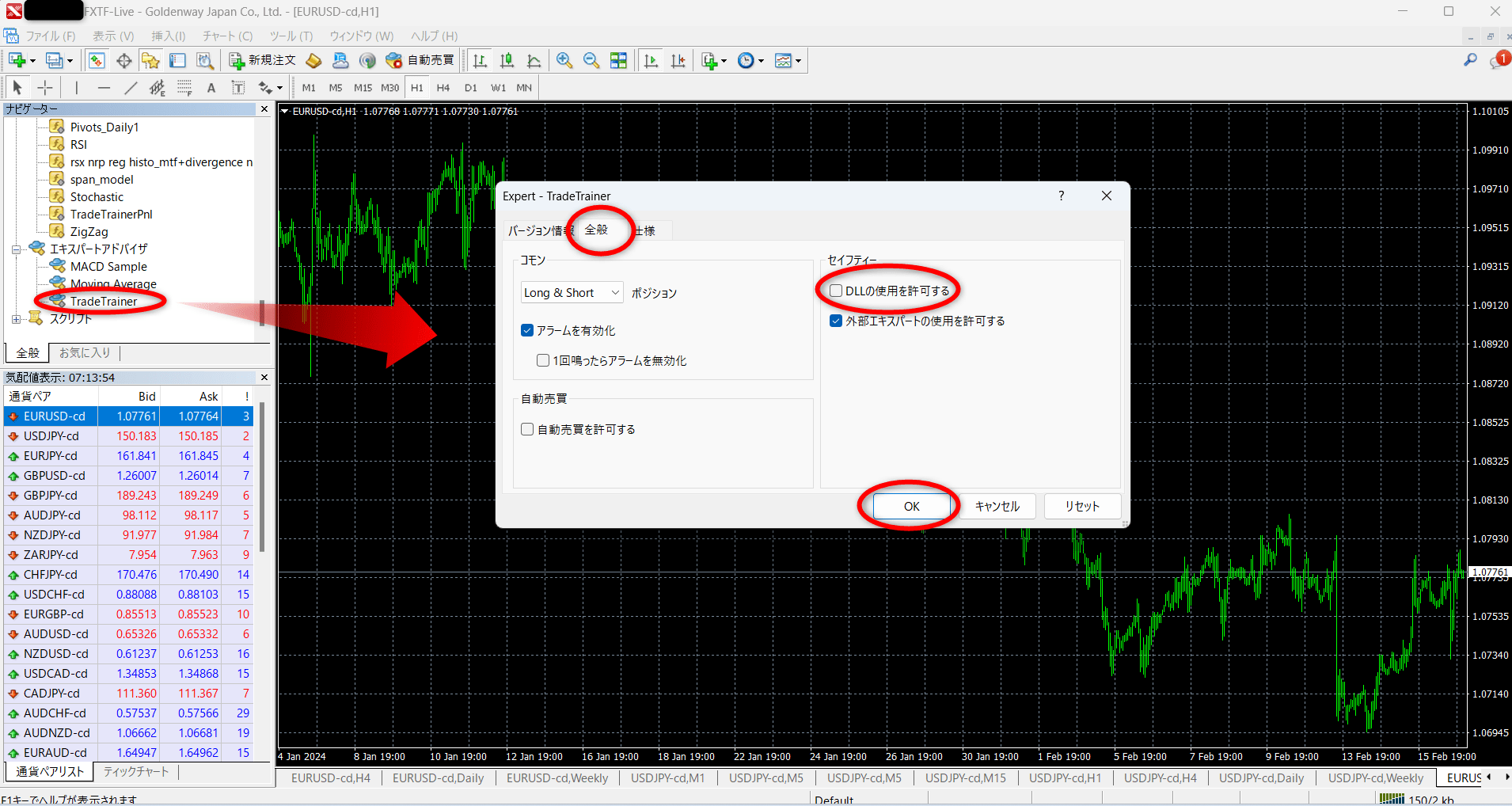Select the Crosshair tool

click(45, 87)
